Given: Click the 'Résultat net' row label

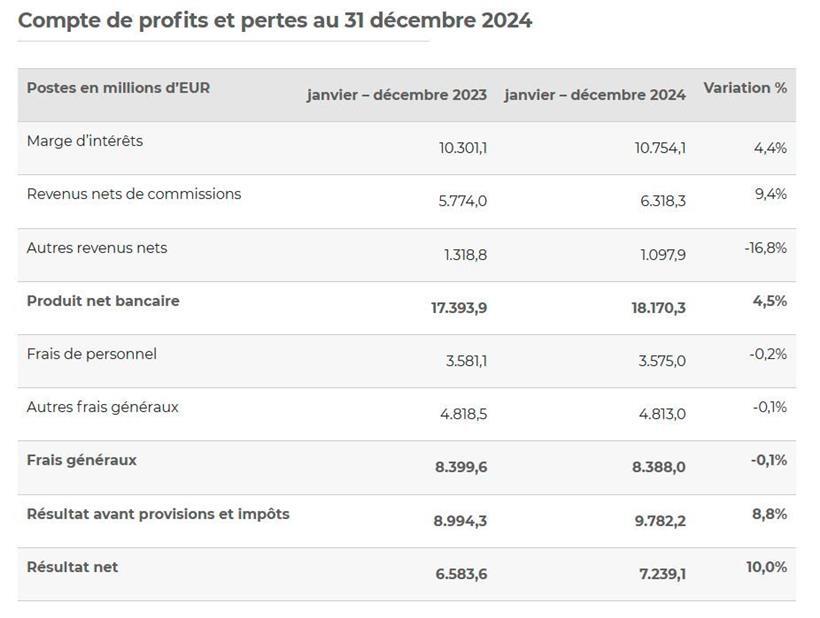Looking at the screenshot, I should (x=72, y=567).
